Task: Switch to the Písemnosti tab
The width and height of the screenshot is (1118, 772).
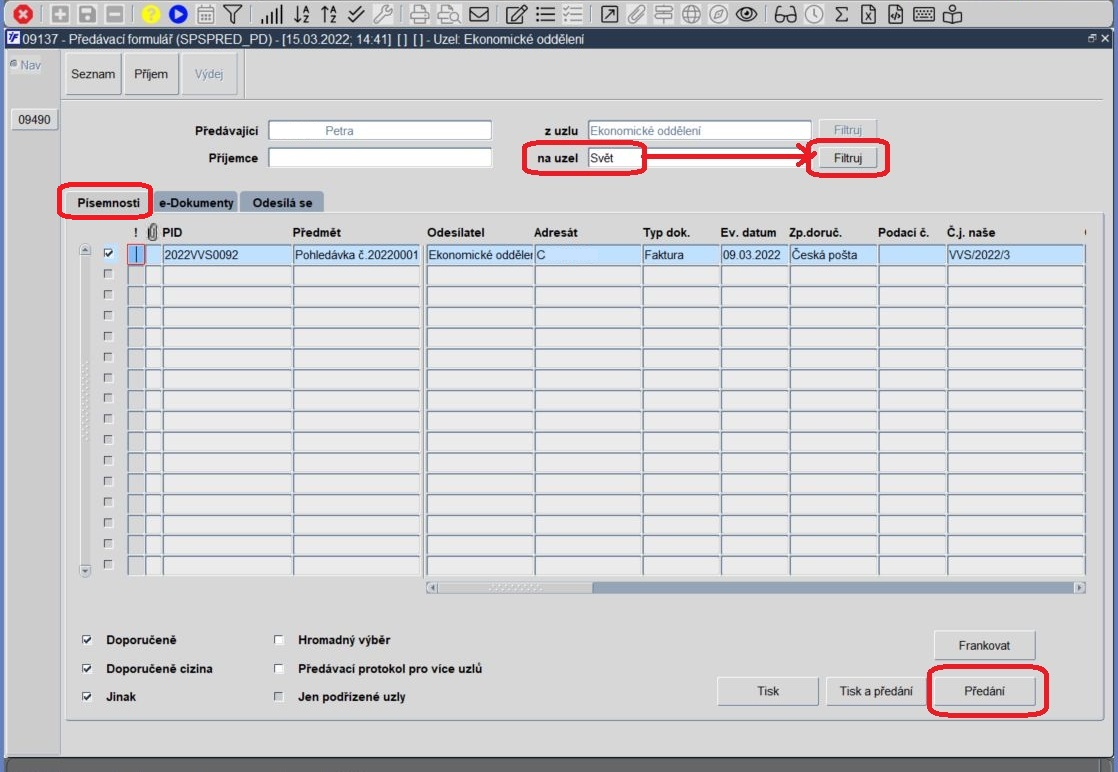Action: pyautogui.click(x=108, y=202)
